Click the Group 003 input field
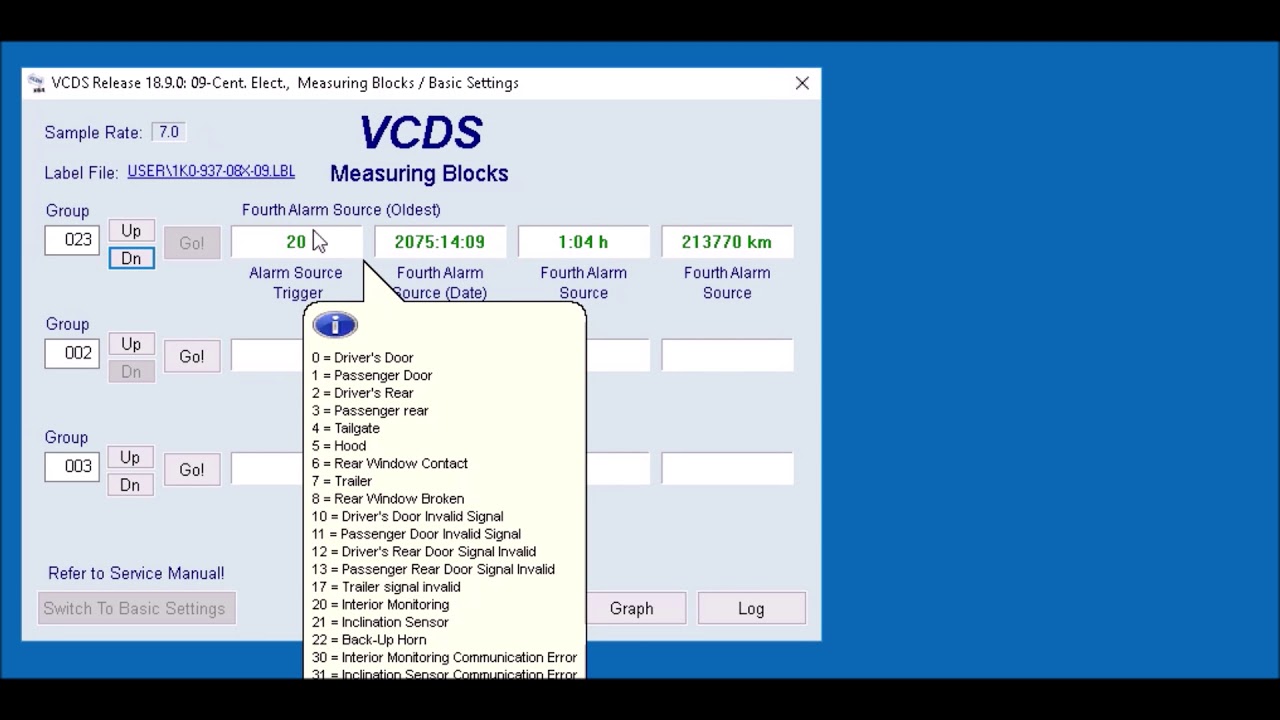 click(72, 466)
